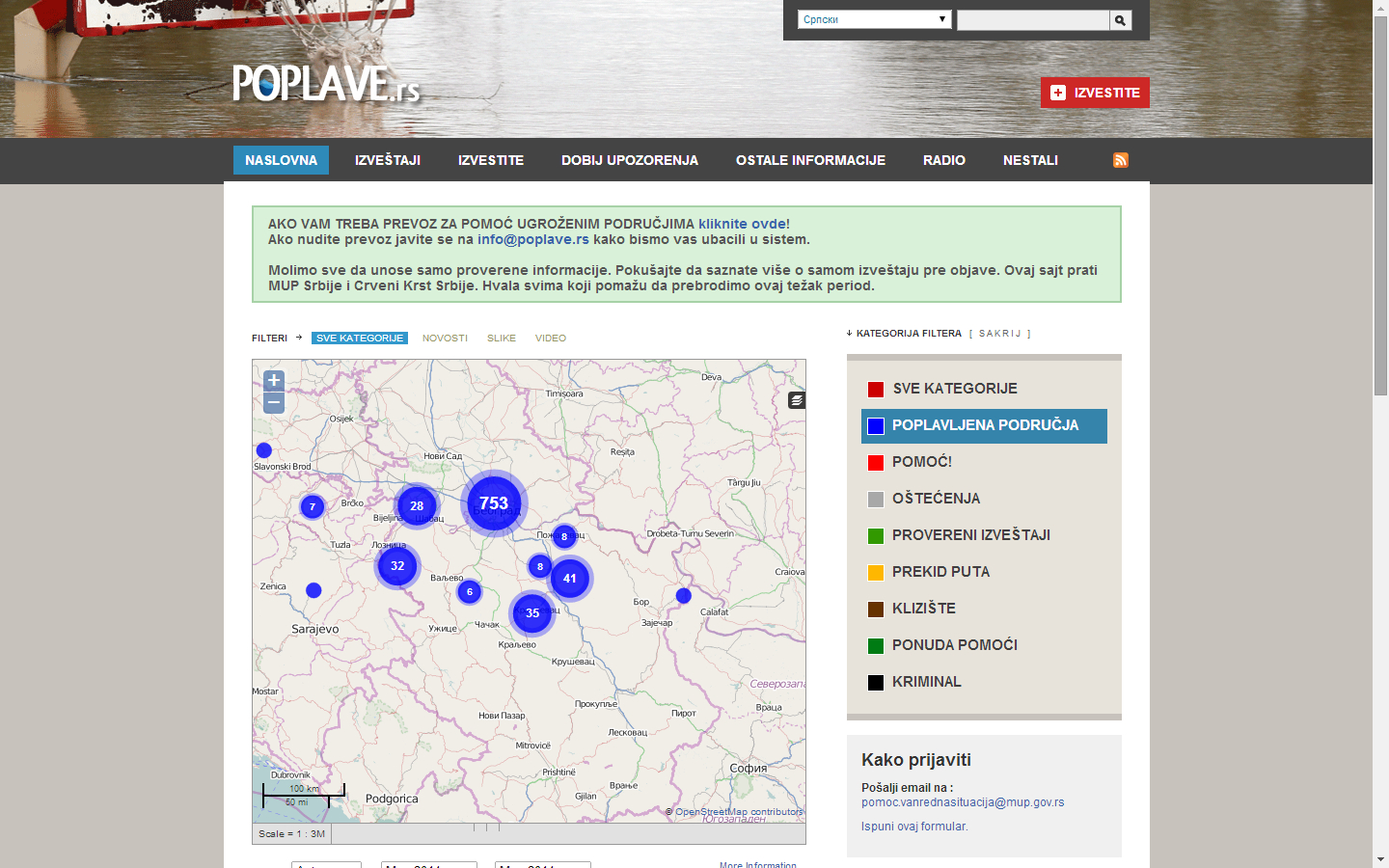Select SVE KATEGORIJE media filter
This screenshot has width=1389, height=868.
(x=360, y=339)
